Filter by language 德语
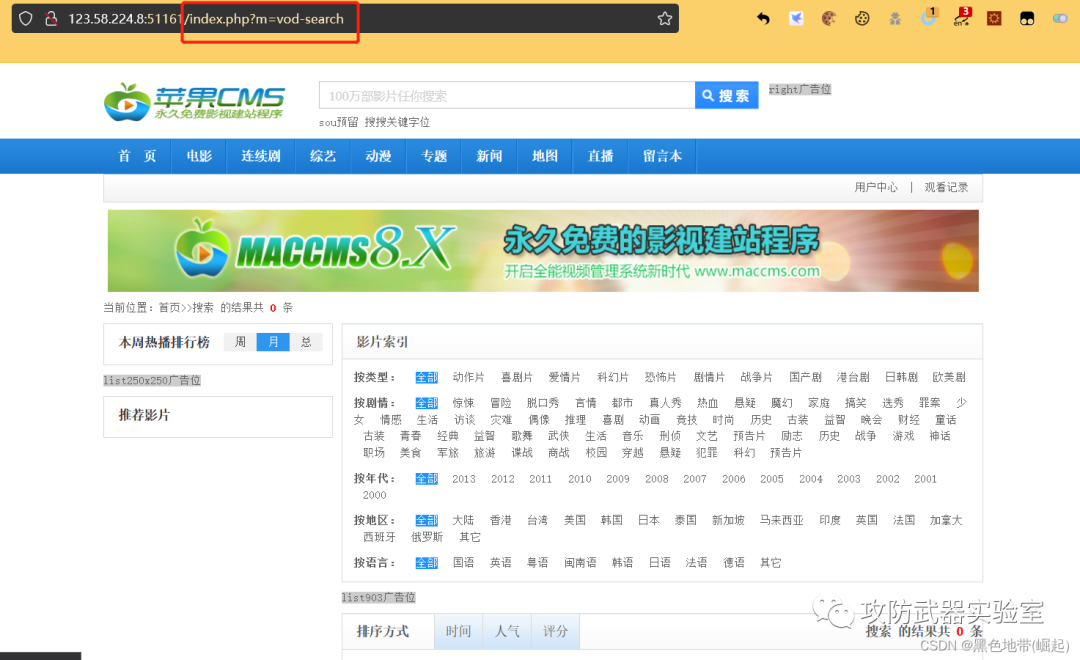This screenshot has width=1080, height=660. 734,563
